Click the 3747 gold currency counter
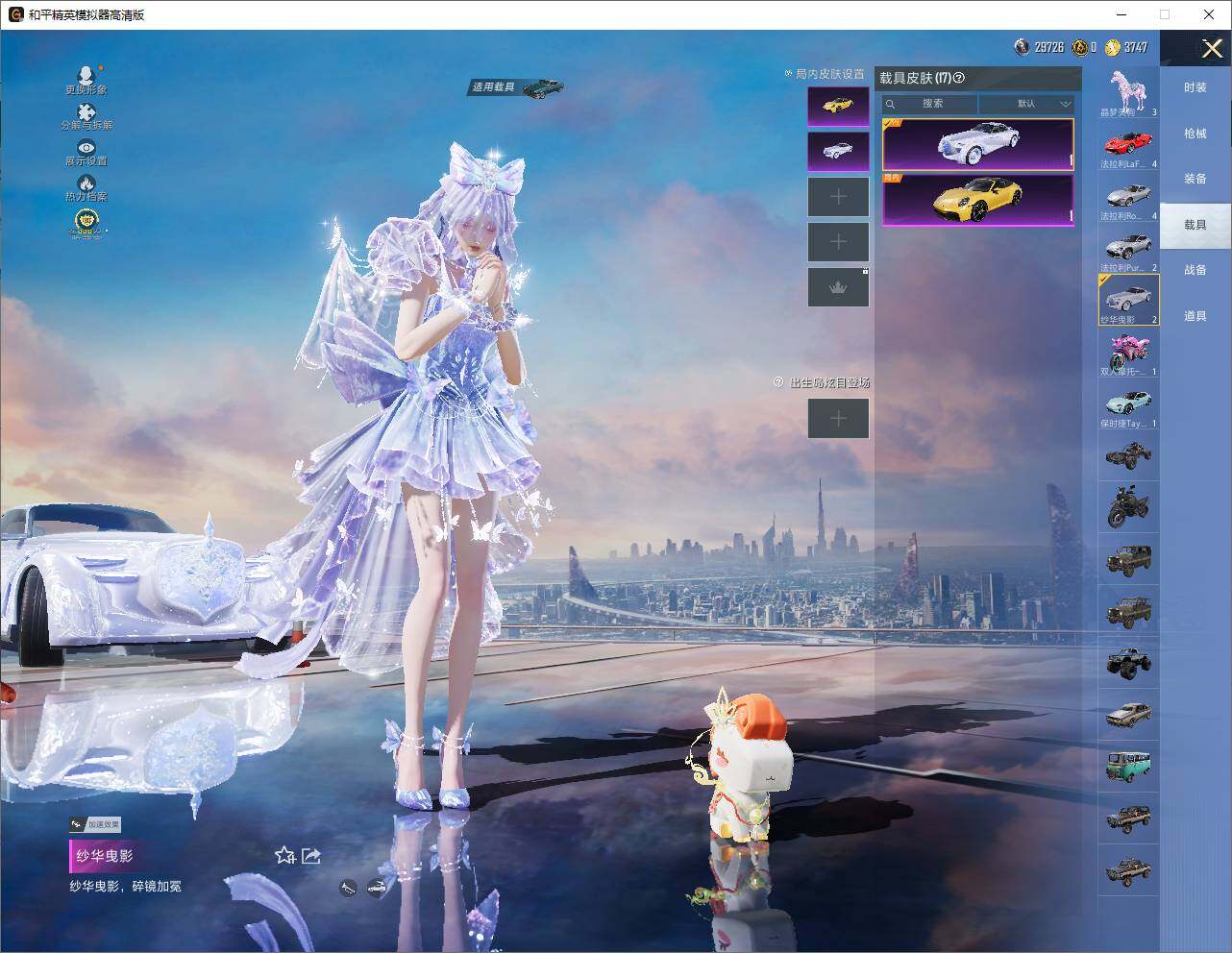1232x953 pixels. (x=1126, y=47)
